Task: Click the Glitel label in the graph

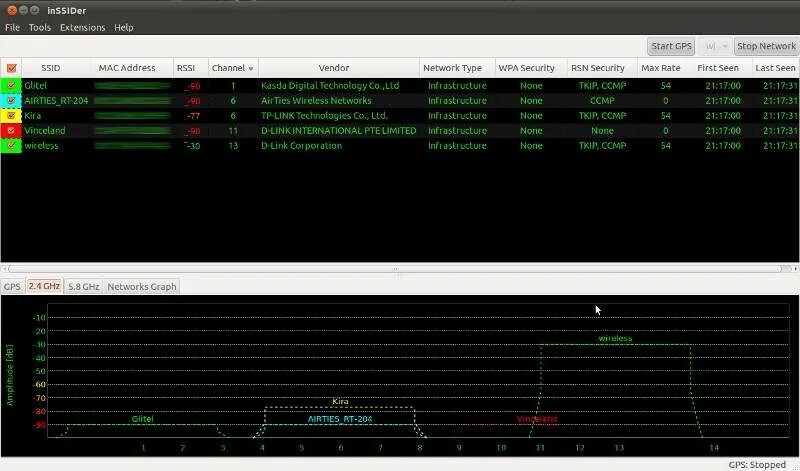Action: pos(142,419)
